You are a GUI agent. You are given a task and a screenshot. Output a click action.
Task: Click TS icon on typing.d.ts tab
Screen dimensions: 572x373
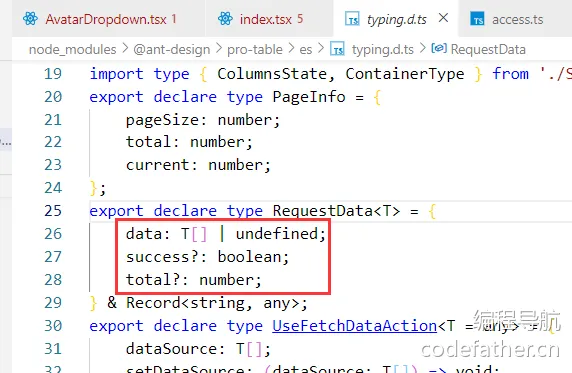[x=352, y=19]
